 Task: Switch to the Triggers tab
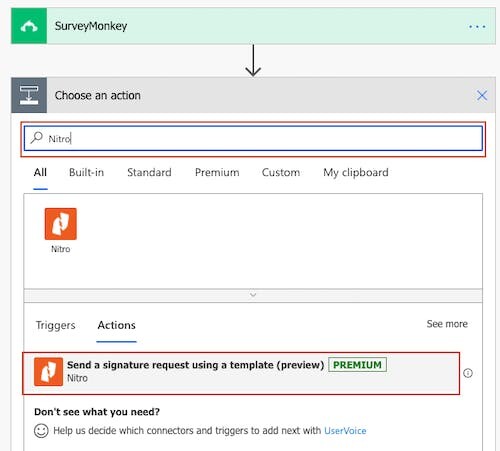point(56,325)
